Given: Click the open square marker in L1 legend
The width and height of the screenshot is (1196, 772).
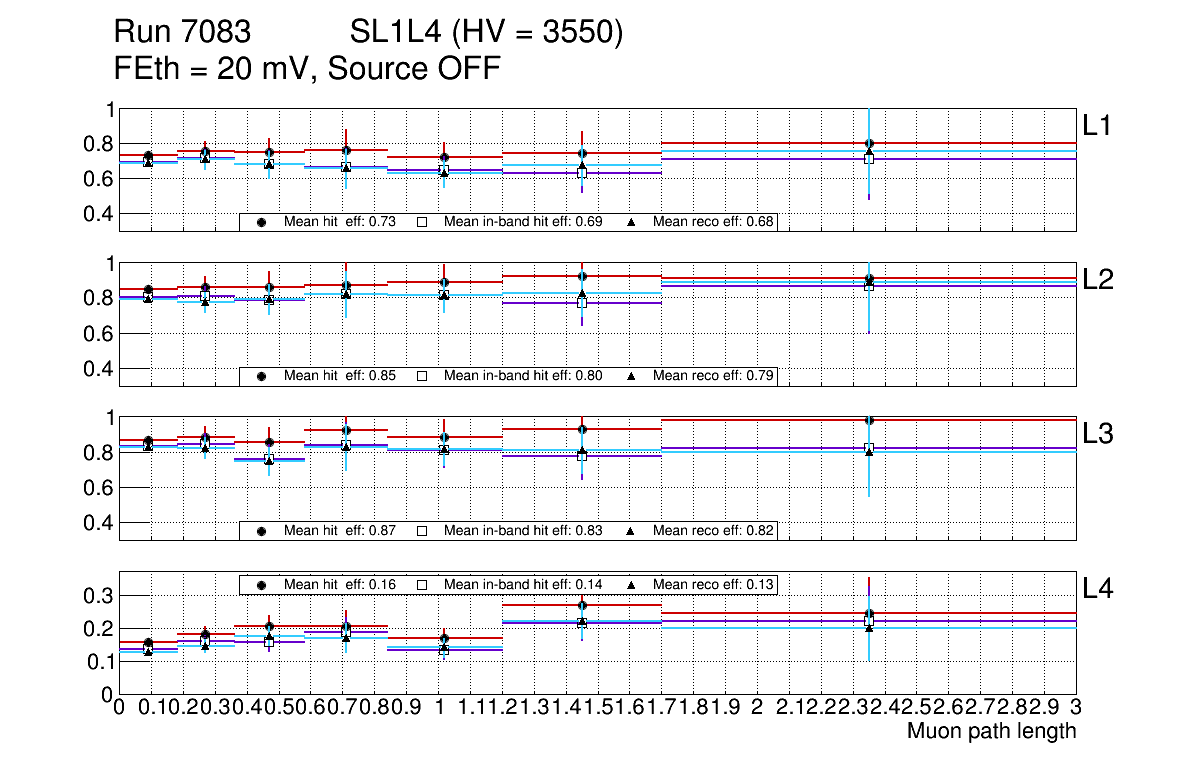Looking at the screenshot, I should [x=422, y=222].
